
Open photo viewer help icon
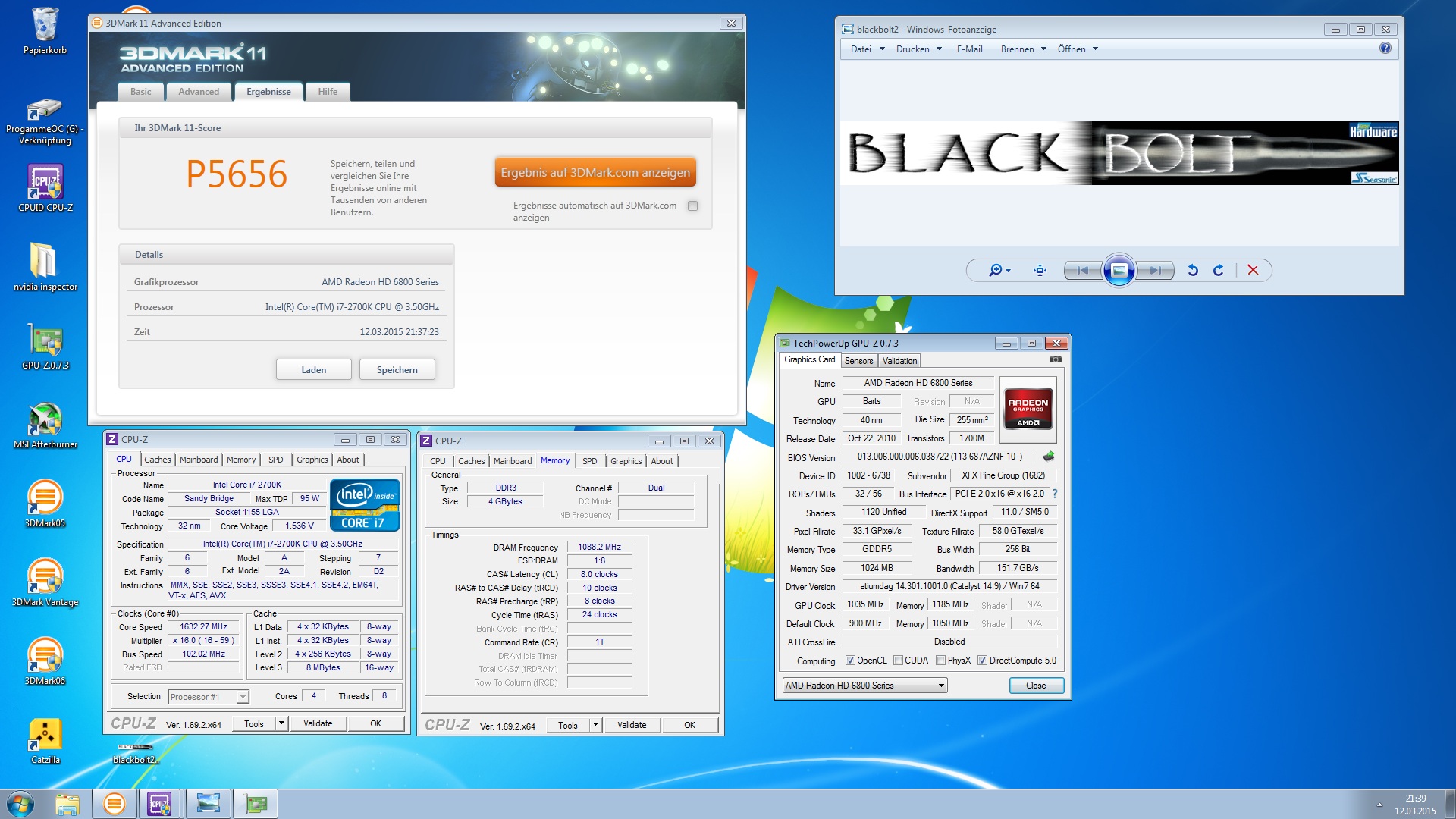click(x=1385, y=48)
